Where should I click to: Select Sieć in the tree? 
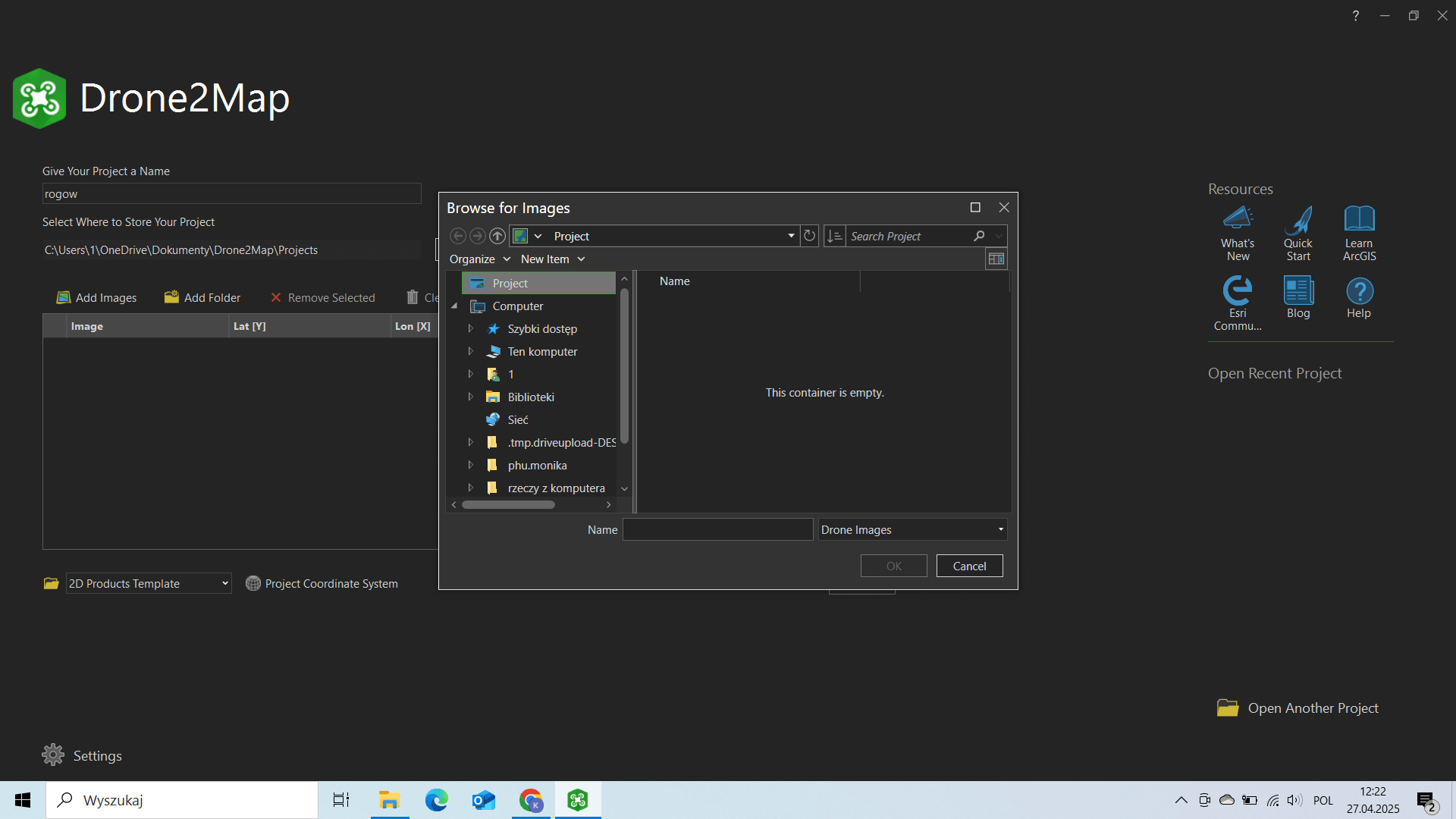(x=518, y=419)
